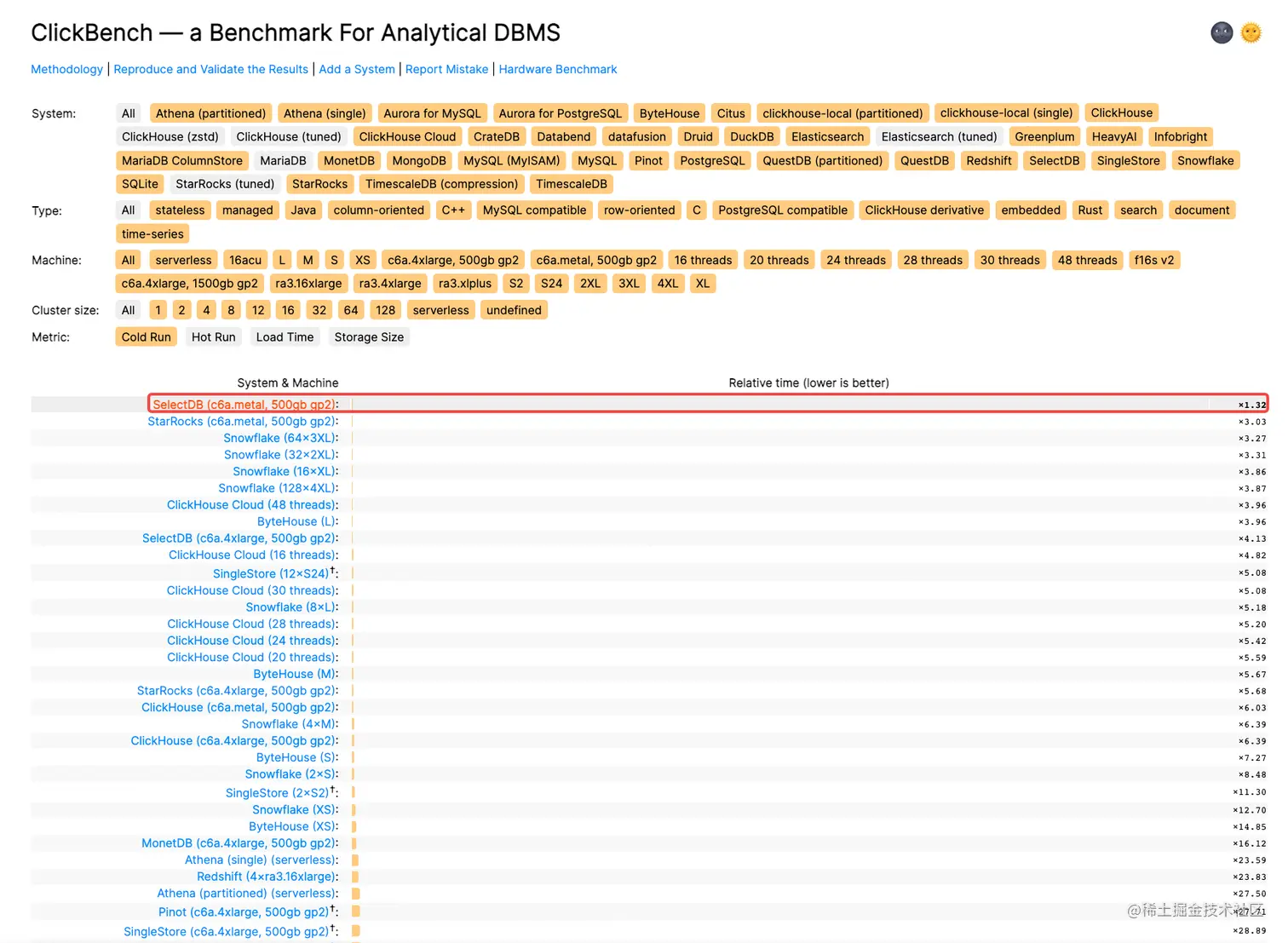Open SelectDB (c6a.metal, 500gb gp2) result row

coord(245,405)
